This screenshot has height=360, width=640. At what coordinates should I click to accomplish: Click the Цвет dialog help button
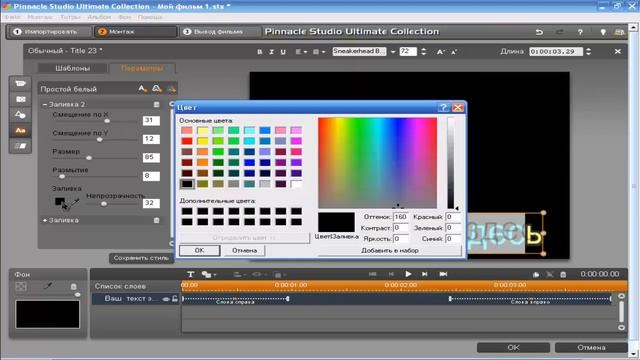pyautogui.click(x=443, y=107)
